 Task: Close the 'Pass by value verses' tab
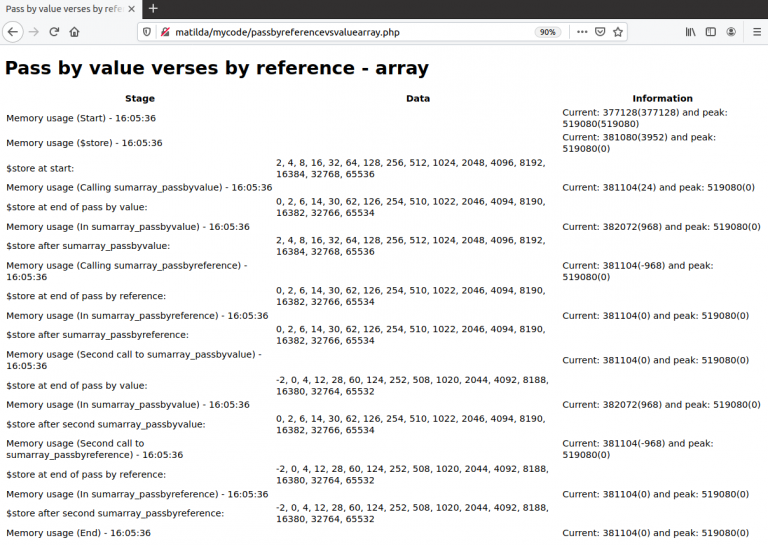pos(131,9)
